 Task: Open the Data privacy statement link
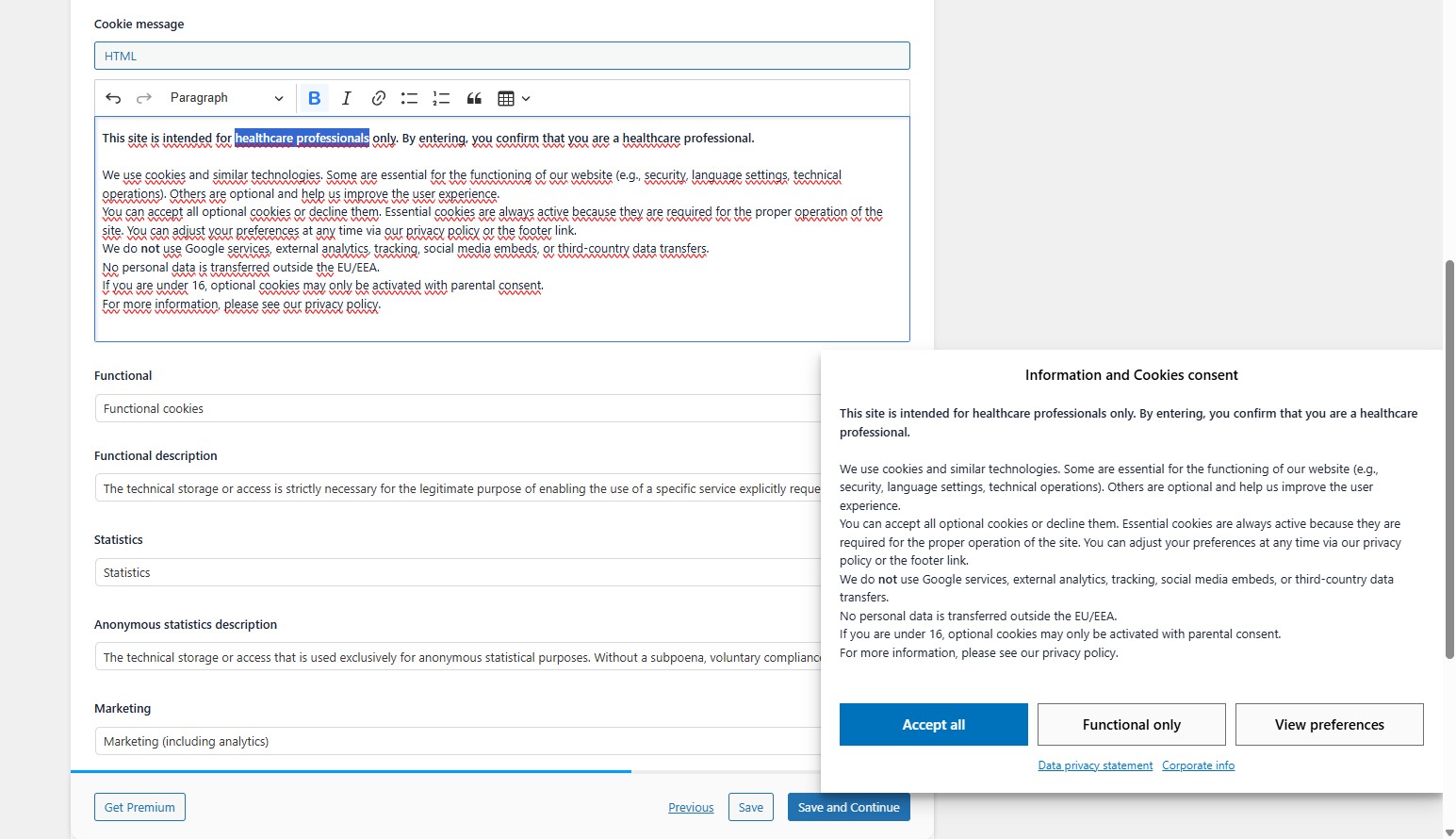(1095, 765)
